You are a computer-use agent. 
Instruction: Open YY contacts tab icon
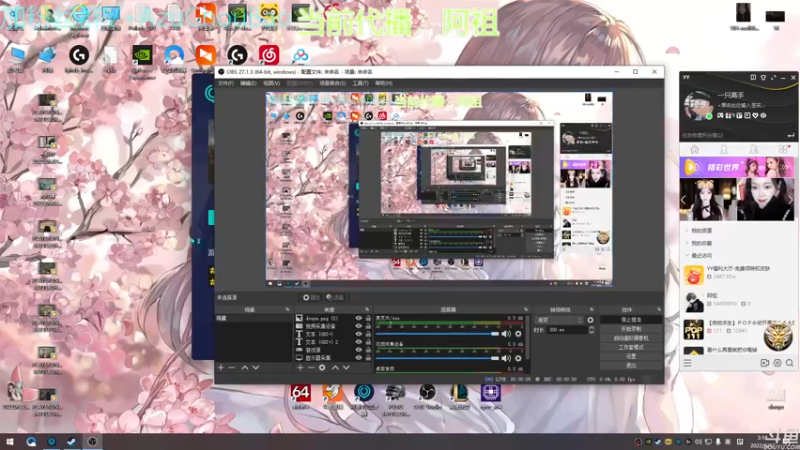coord(723,149)
